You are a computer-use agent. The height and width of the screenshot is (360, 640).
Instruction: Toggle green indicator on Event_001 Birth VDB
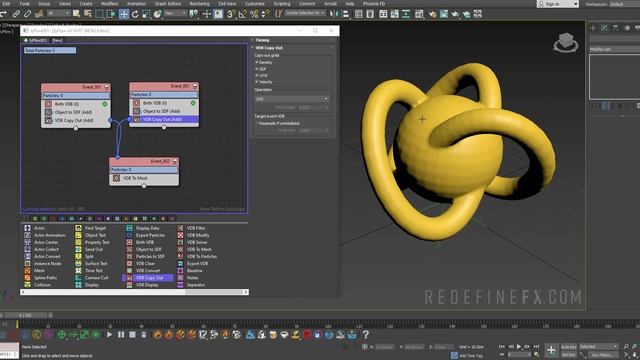tap(105, 104)
